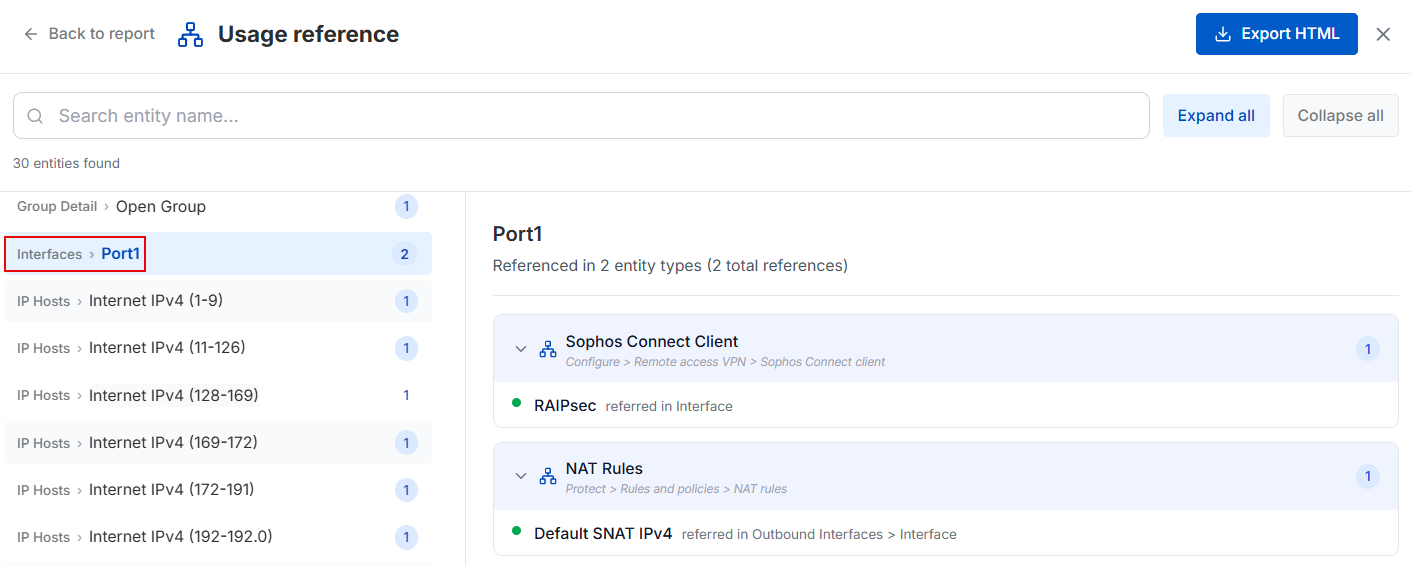1411x566 pixels.
Task: Collapse the Sophos Connect Client section
Action: coord(521,349)
